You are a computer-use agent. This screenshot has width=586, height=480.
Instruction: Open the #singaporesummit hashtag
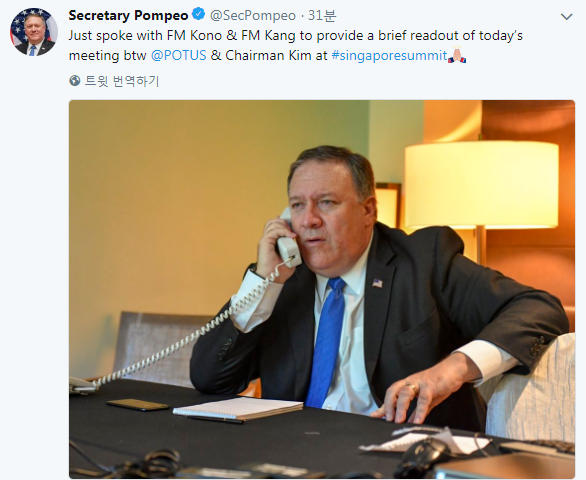coord(389,56)
